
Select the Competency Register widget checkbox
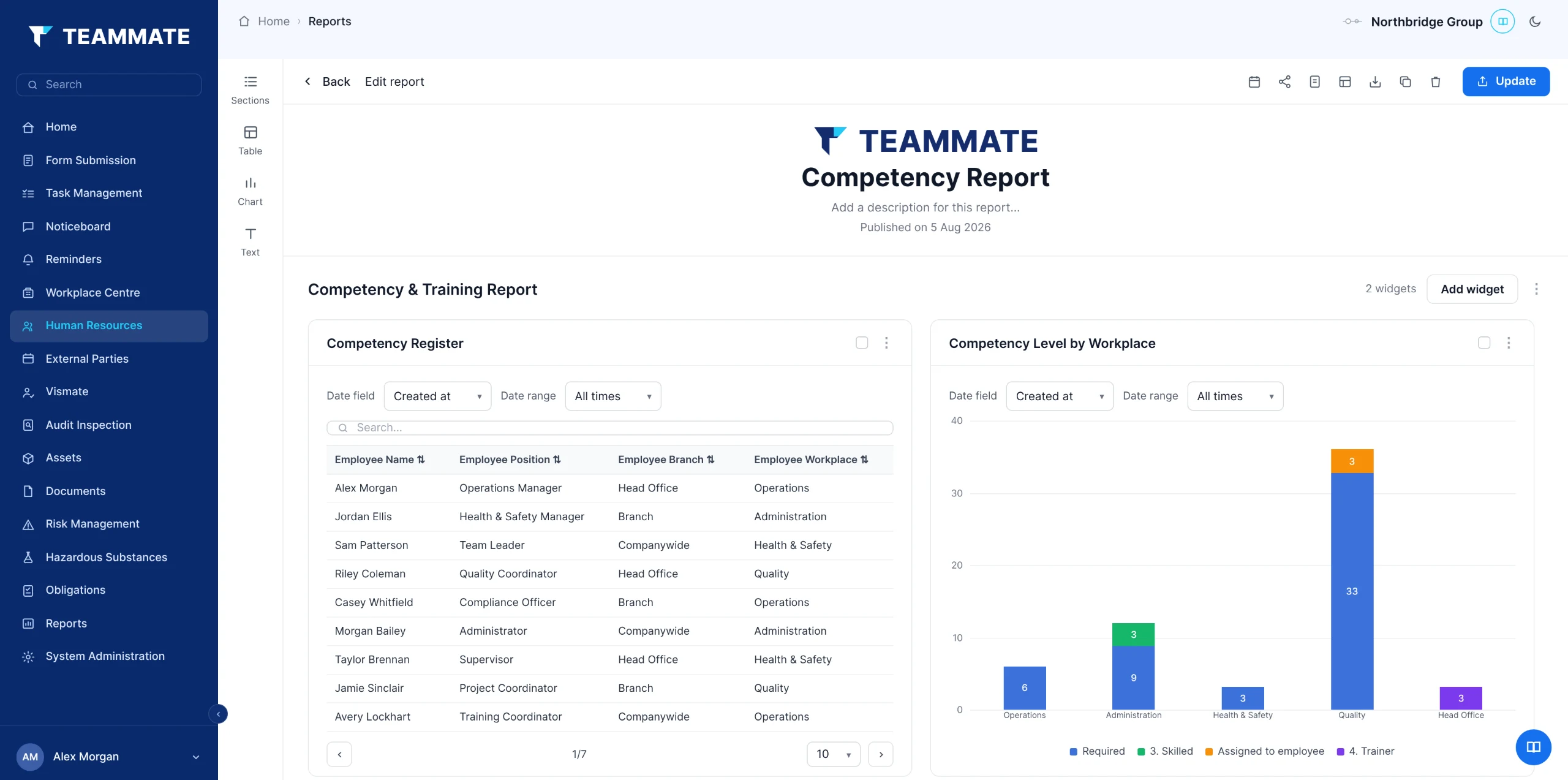(x=862, y=343)
